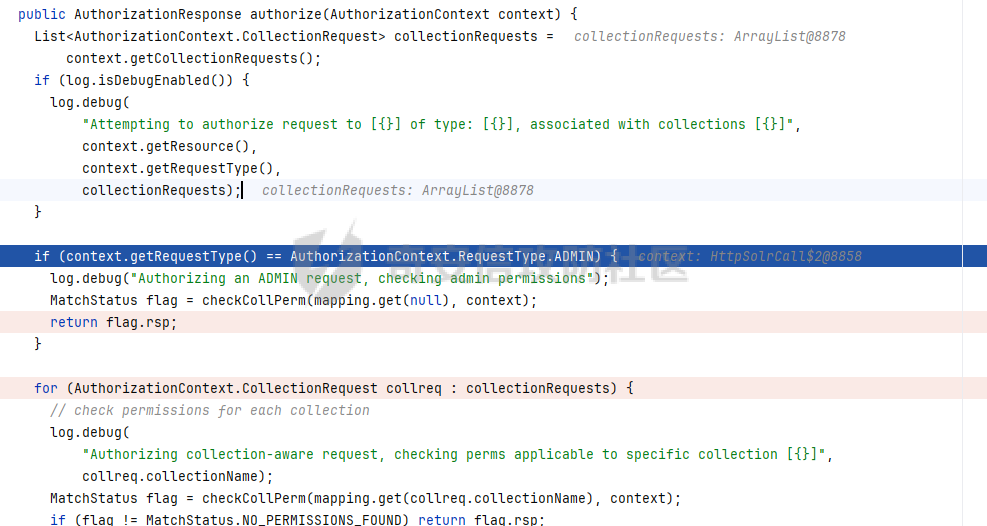Click inline hint 'context: HttpSolrCall$2@8858'
This screenshot has width=987, height=526.
click(x=750, y=256)
